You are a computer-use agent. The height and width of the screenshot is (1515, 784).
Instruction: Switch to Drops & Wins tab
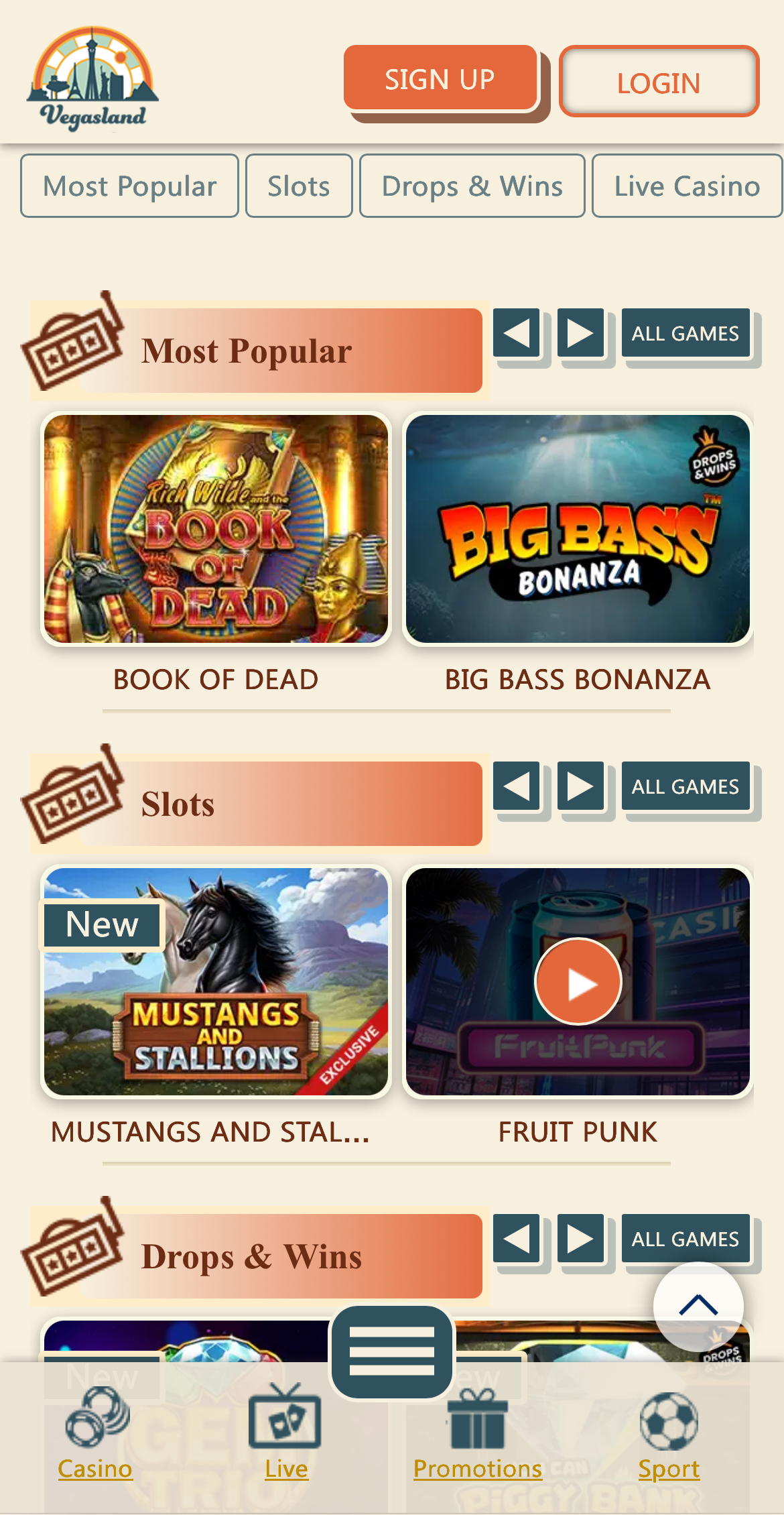(472, 186)
